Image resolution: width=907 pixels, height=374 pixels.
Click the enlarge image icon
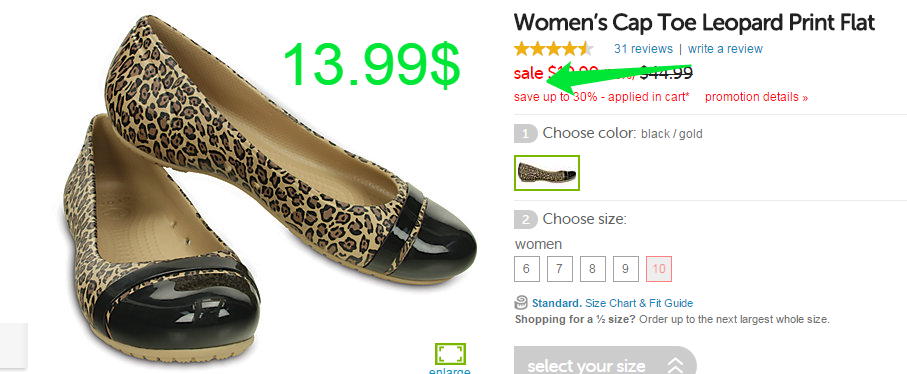pos(450,354)
